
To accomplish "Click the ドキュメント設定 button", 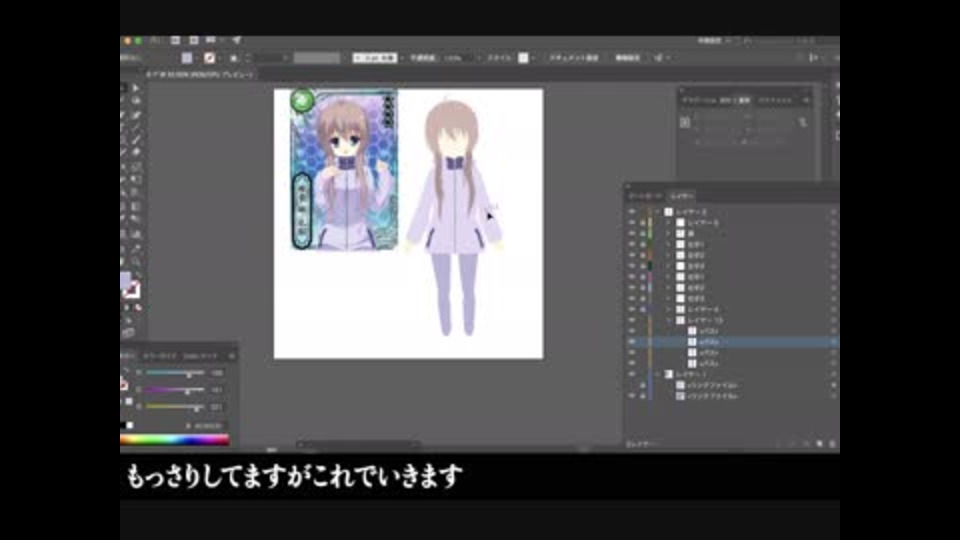I will tap(574, 58).
